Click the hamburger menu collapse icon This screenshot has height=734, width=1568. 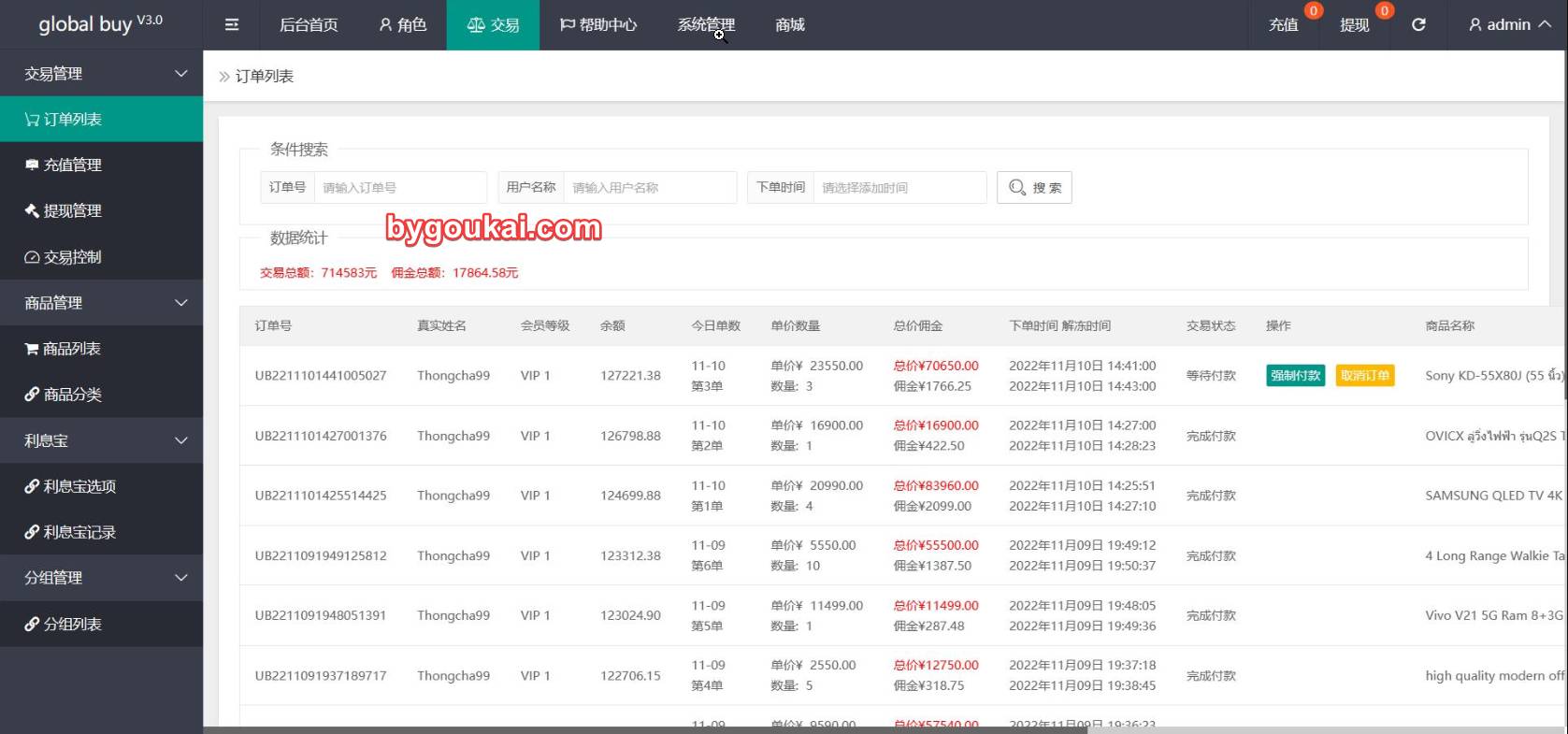click(x=232, y=25)
